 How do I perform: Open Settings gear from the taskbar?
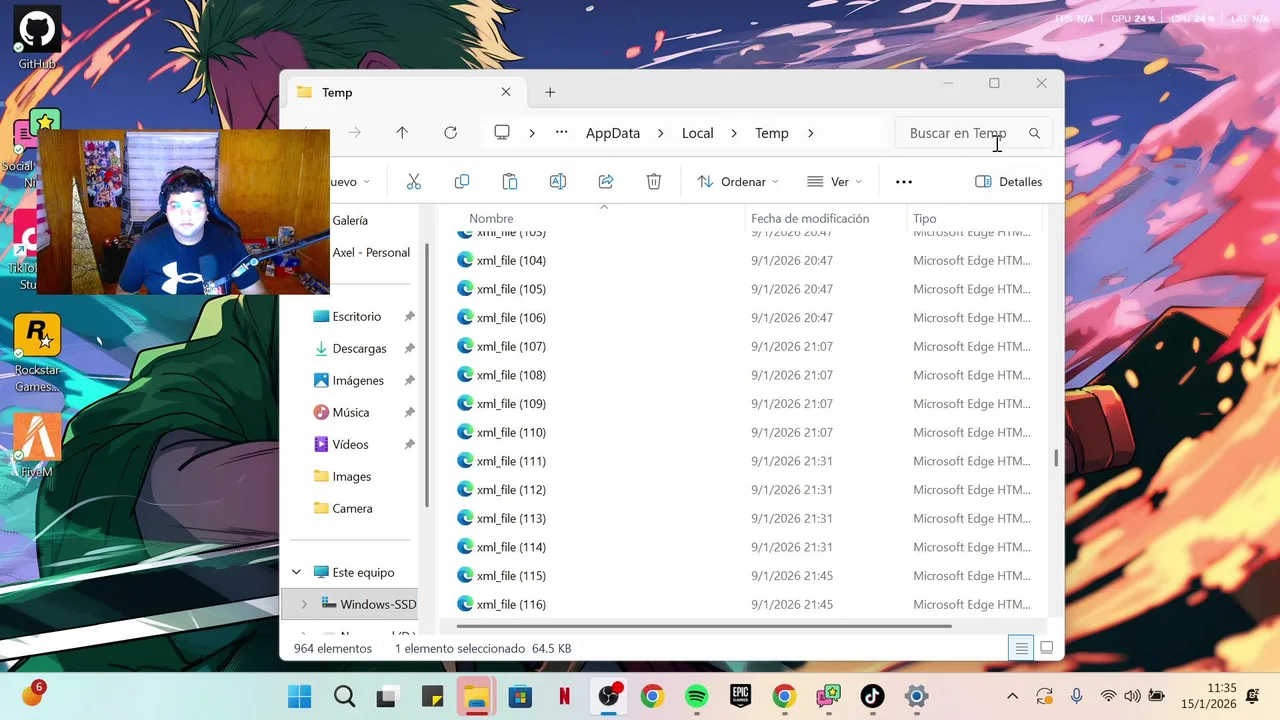916,696
